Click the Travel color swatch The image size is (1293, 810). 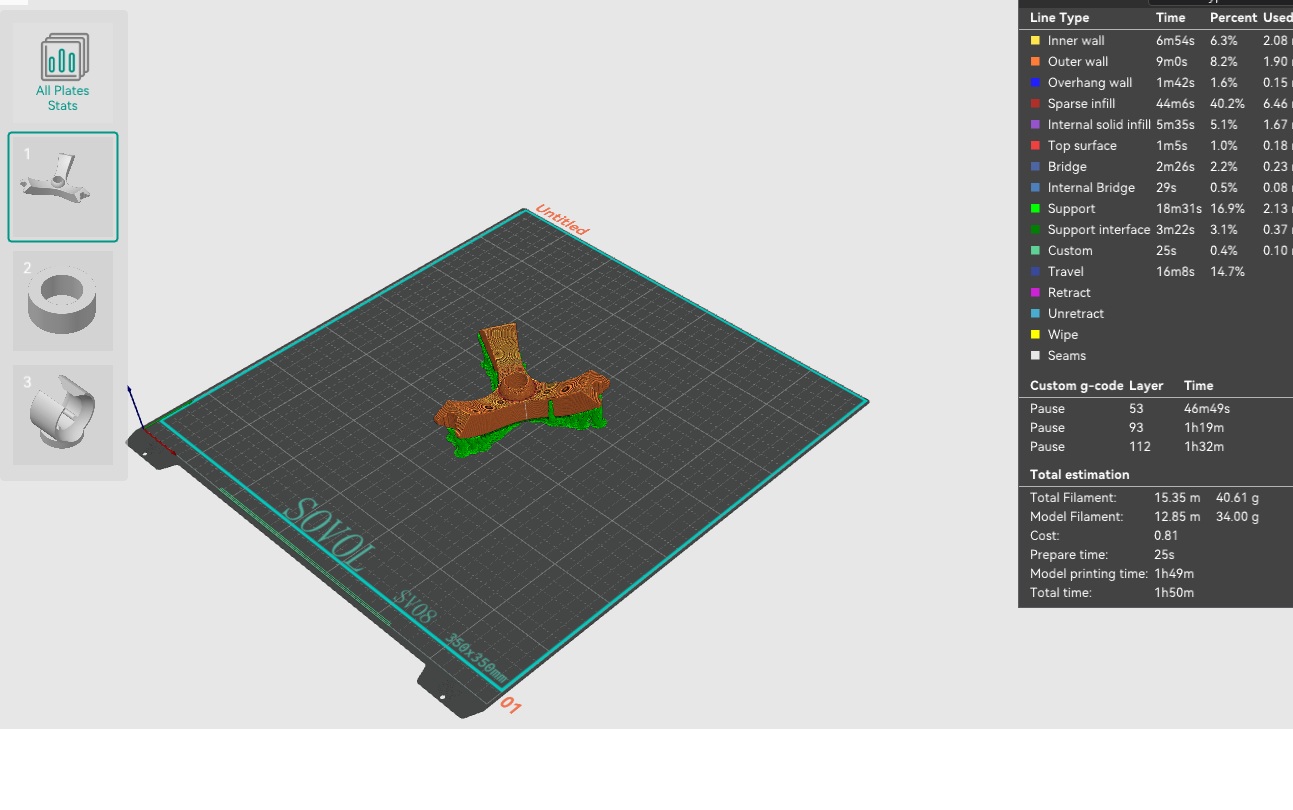coord(1035,272)
